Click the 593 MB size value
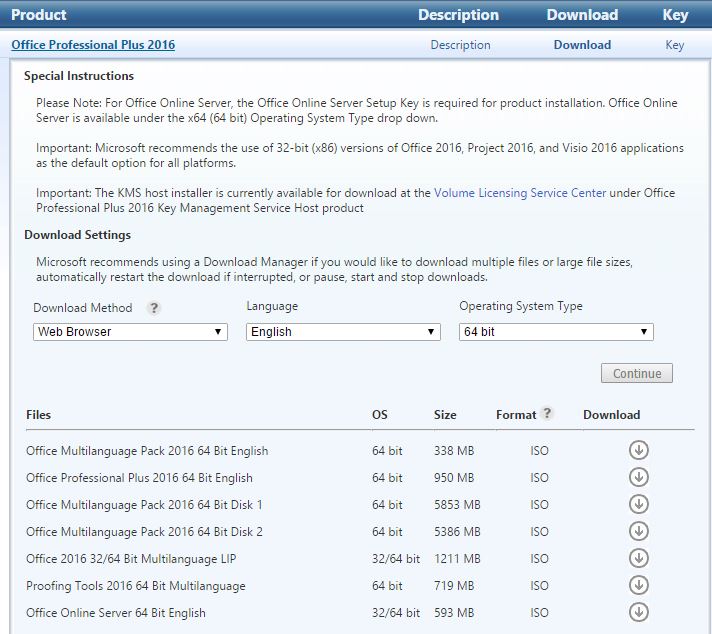Image resolution: width=712 pixels, height=634 pixels. pos(454,613)
